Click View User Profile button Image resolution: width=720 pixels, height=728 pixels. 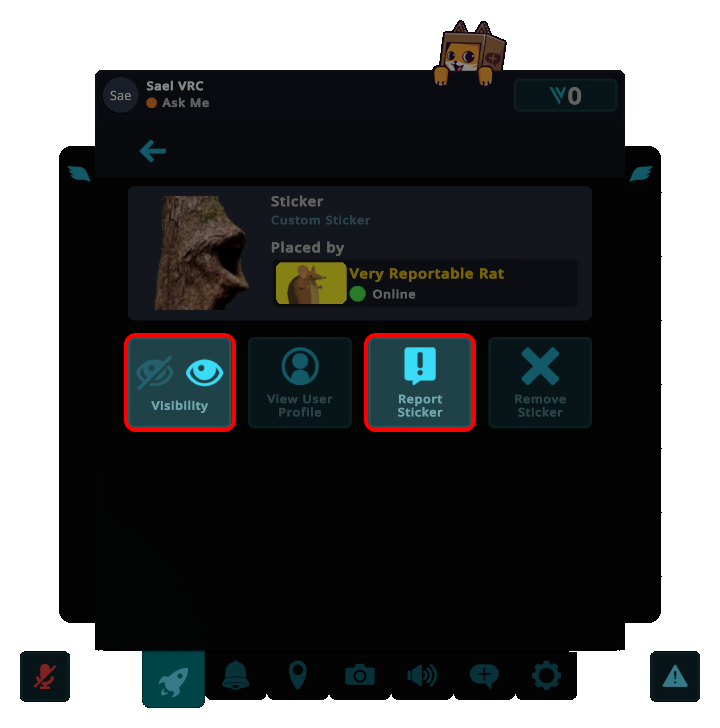(x=300, y=383)
